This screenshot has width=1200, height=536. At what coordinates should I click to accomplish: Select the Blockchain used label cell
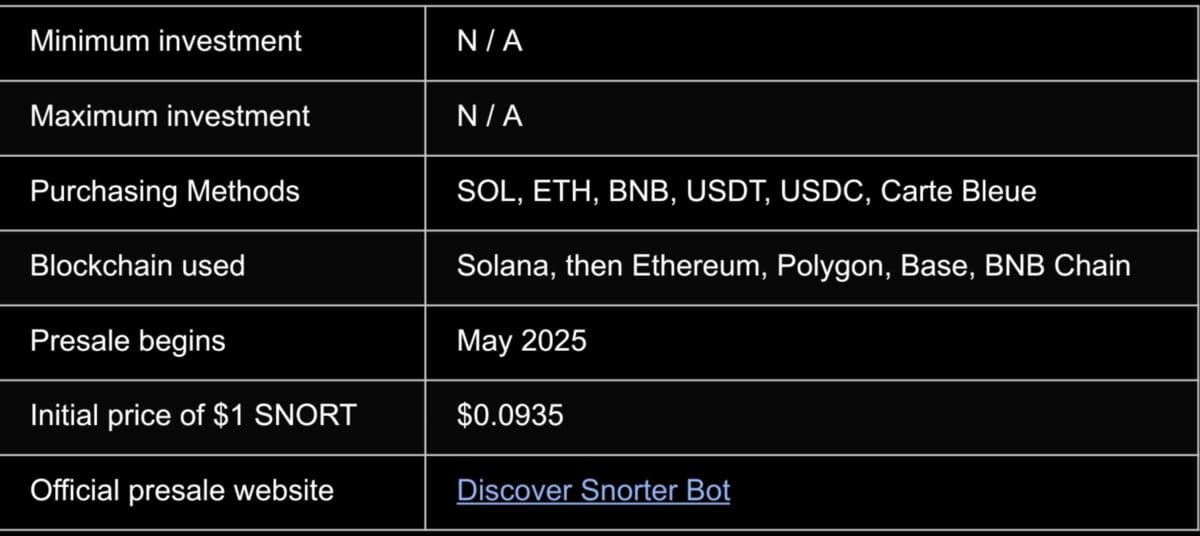137,266
